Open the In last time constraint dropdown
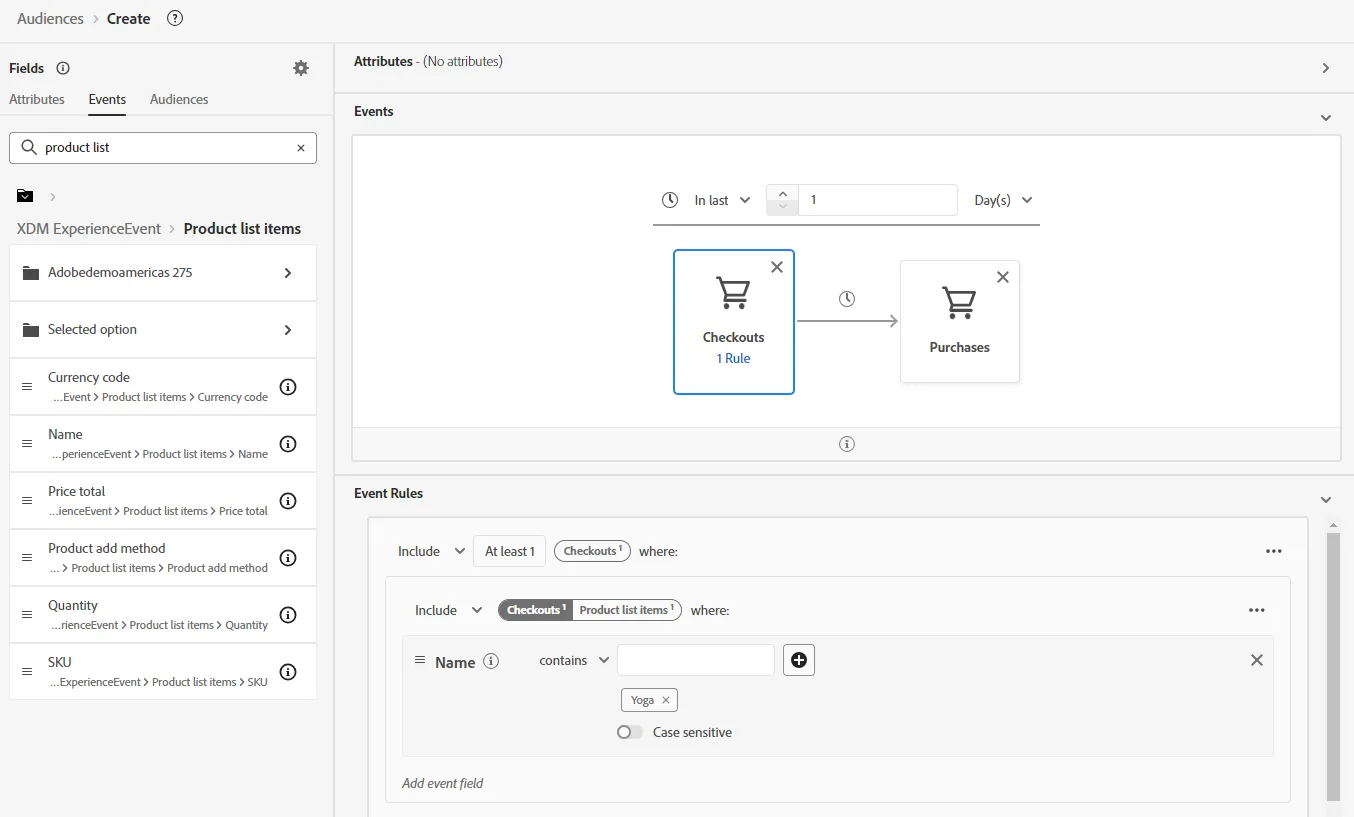 tap(722, 200)
